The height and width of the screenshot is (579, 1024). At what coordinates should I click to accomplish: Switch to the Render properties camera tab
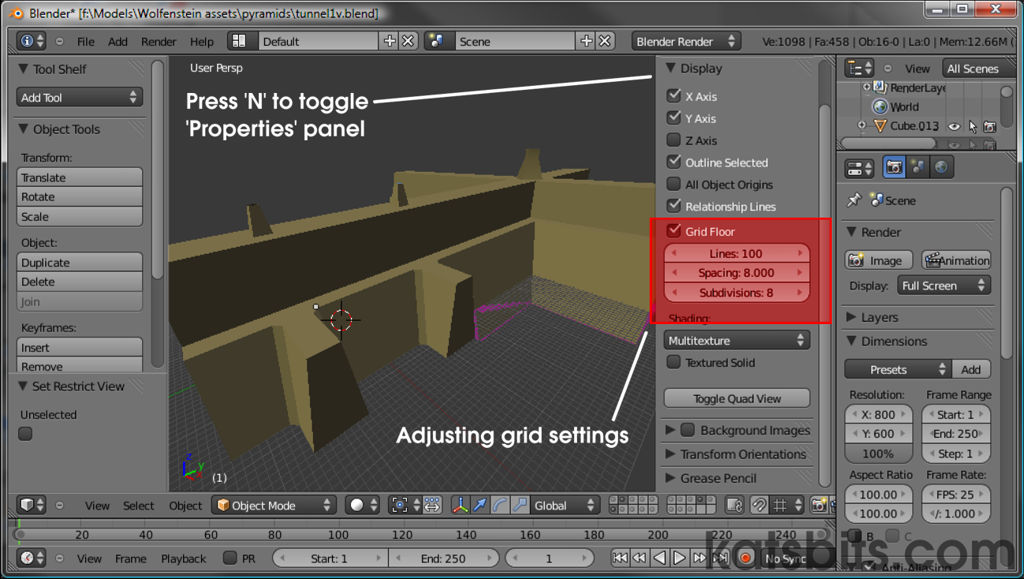pos(894,168)
